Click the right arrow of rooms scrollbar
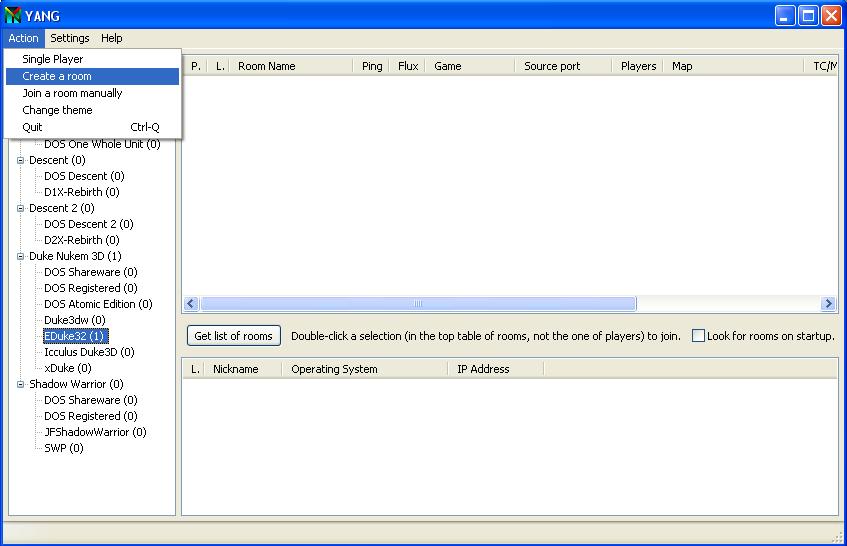The image size is (847, 546). (x=828, y=304)
